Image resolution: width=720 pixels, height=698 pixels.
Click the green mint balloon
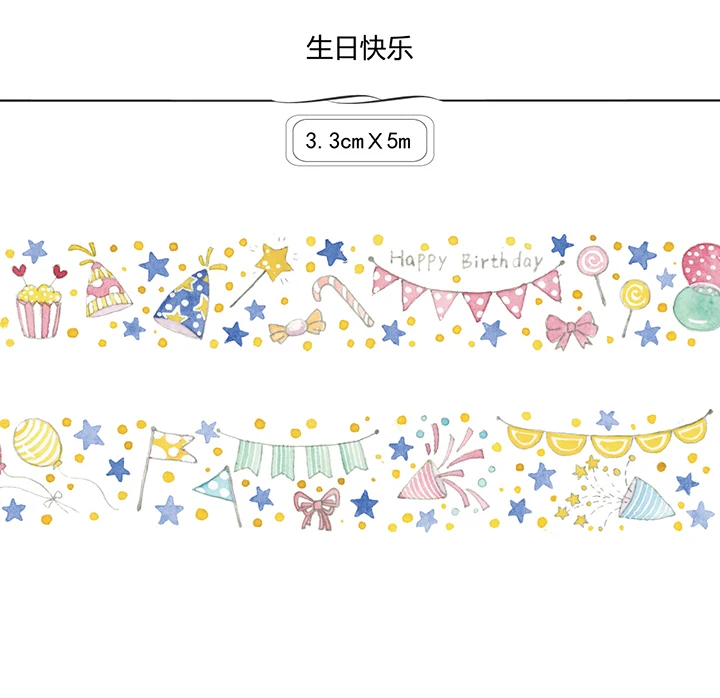(x=697, y=306)
